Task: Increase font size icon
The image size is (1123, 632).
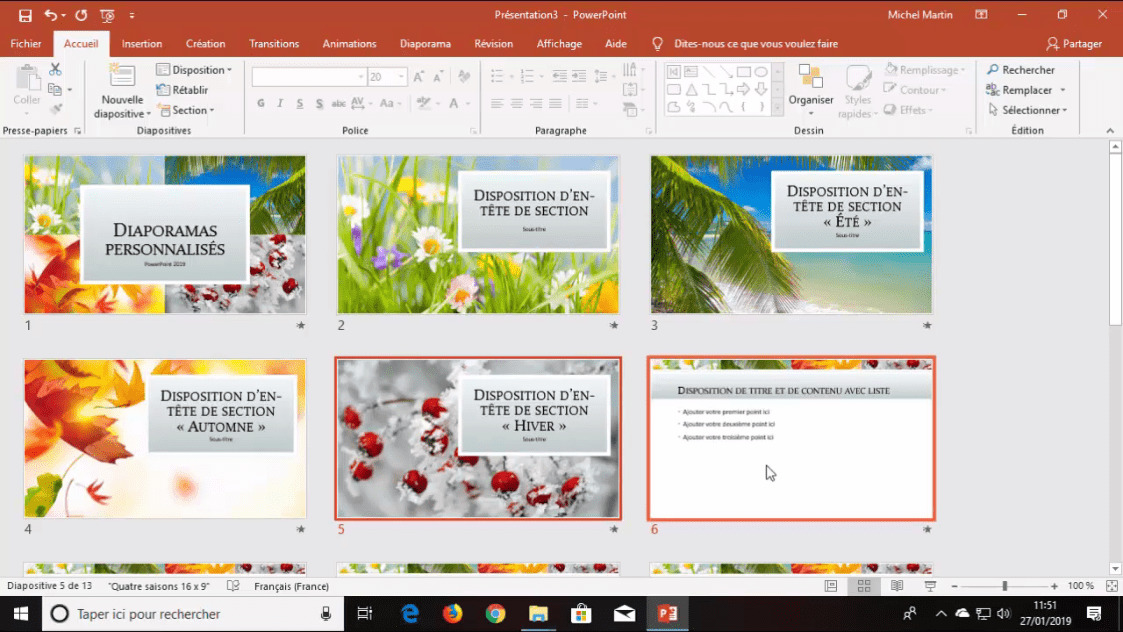Action: (x=419, y=77)
